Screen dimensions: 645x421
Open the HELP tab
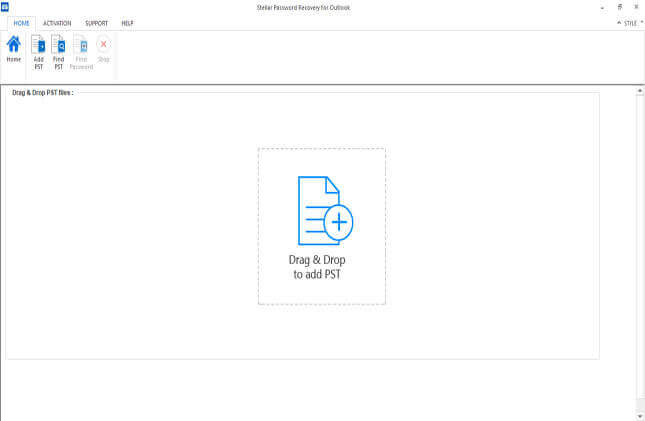[x=127, y=23]
